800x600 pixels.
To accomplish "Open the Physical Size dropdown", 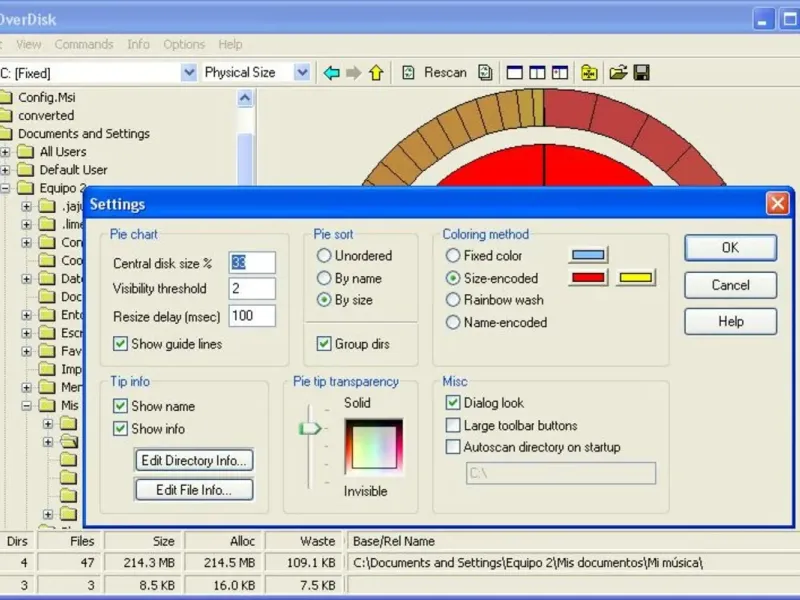I will click(301, 73).
